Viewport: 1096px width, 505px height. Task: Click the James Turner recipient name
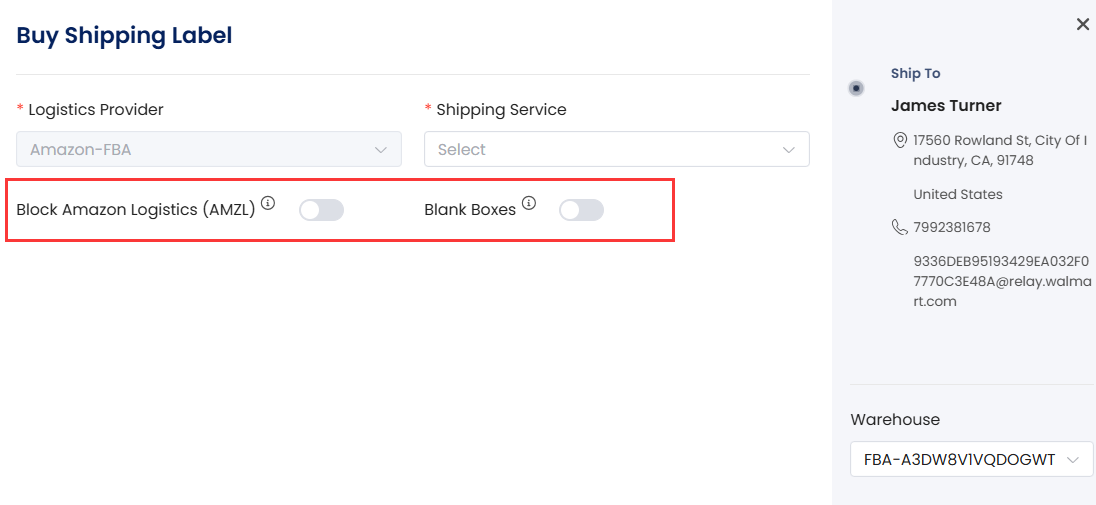coord(946,106)
